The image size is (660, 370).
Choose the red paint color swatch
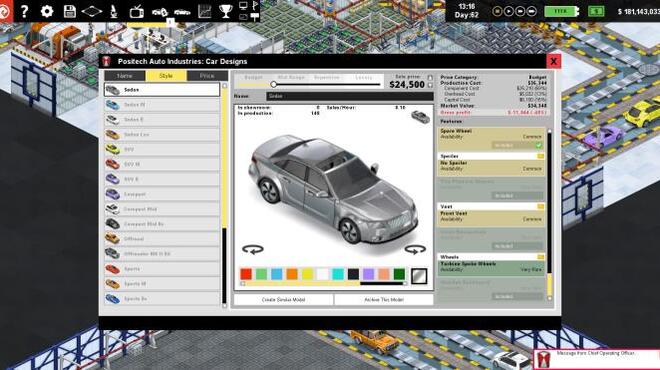tap(246, 274)
